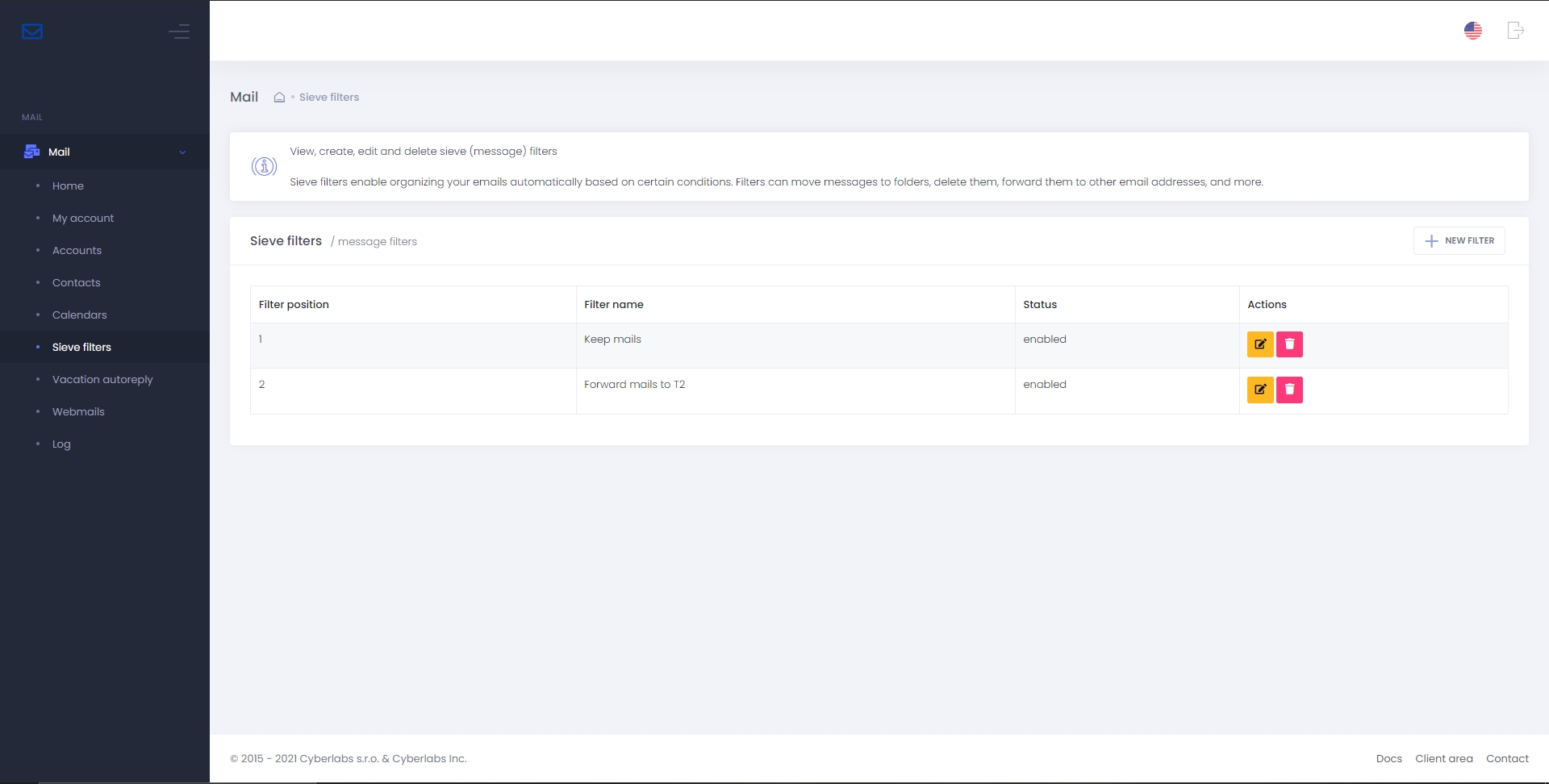This screenshot has width=1549, height=784.
Task: Open the Accounts sidebar item
Action: 77,251
